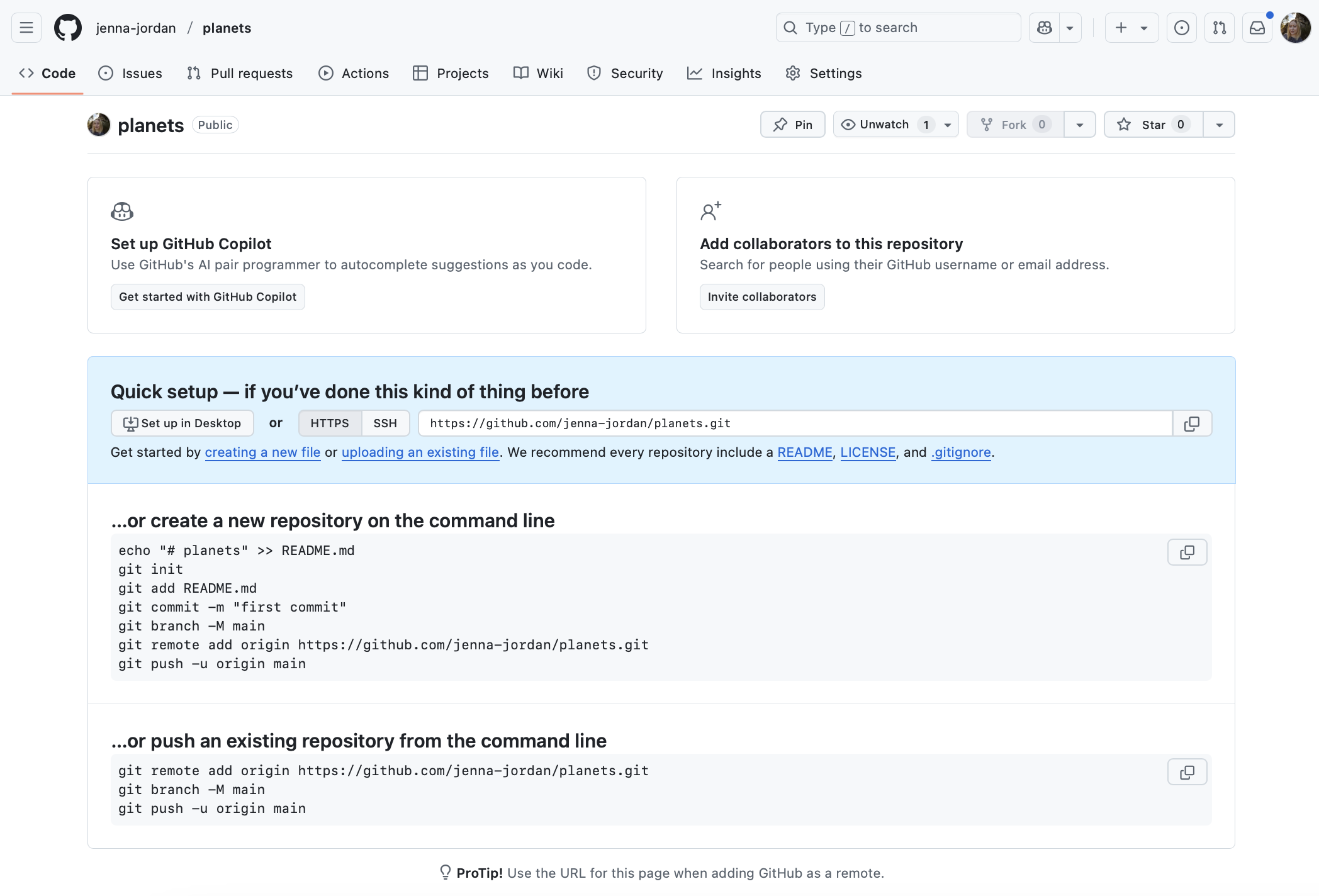Viewport: 1319px width, 896px height.
Task: Click the planets repository breadcrumb
Action: pos(227,28)
